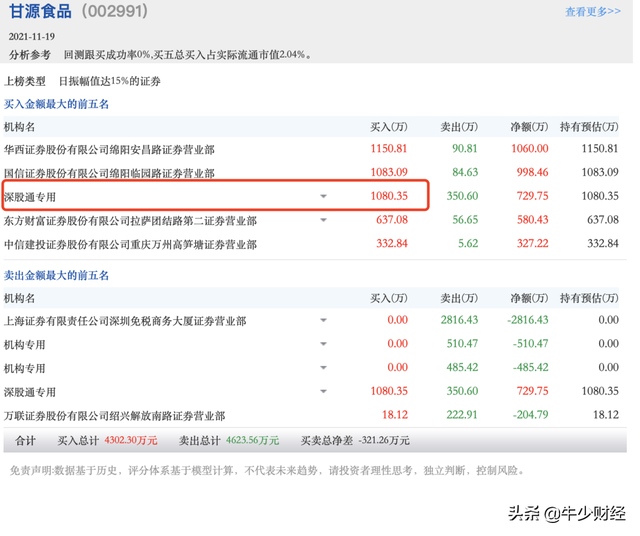The width and height of the screenshot is (640, 536).
Task: Click buy amount 1150.81 in 华西证券 row
Action: tap(389, 148)
